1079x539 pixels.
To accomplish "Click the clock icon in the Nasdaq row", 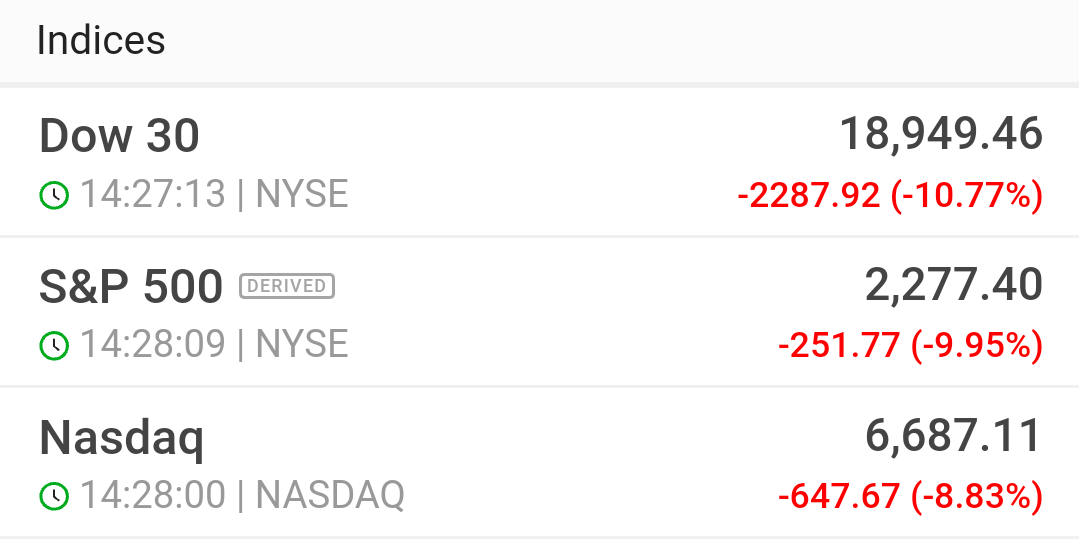I will tap(54, 496).
